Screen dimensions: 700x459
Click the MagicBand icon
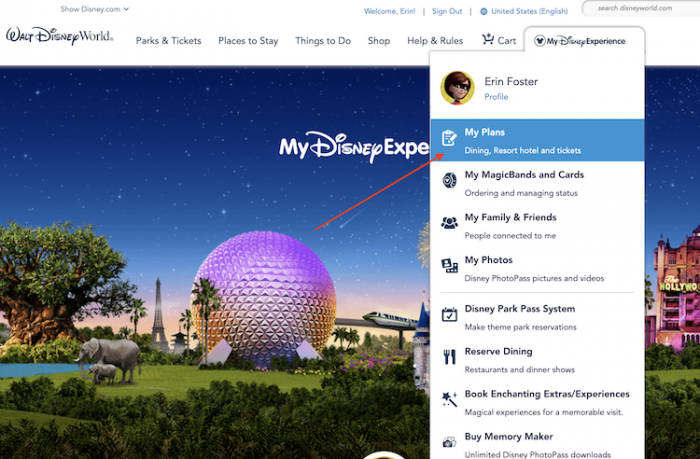[449, 180]
